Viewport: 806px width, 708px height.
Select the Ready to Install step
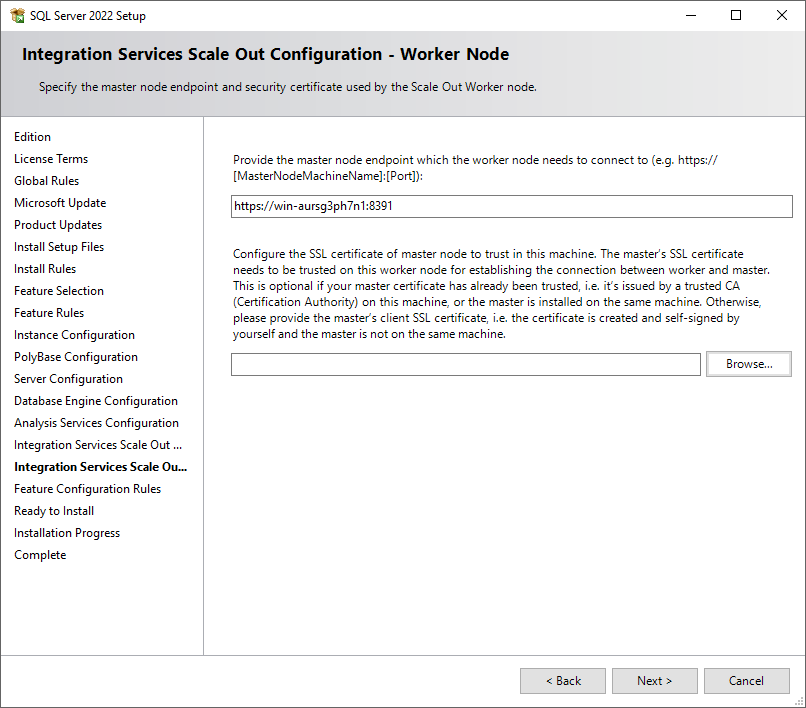pos(53,510)
